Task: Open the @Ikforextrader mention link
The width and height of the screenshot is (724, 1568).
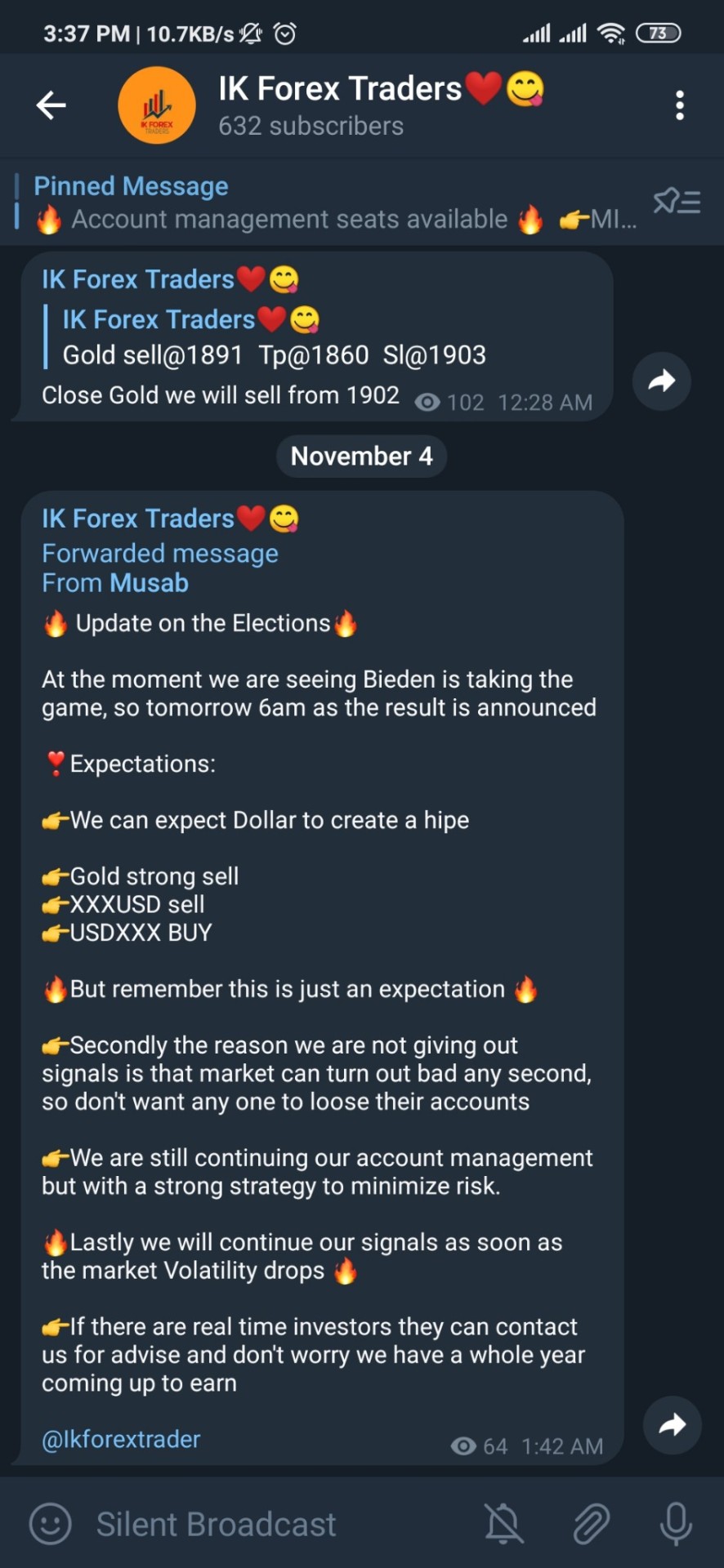Action: (x=121, y=1439)
